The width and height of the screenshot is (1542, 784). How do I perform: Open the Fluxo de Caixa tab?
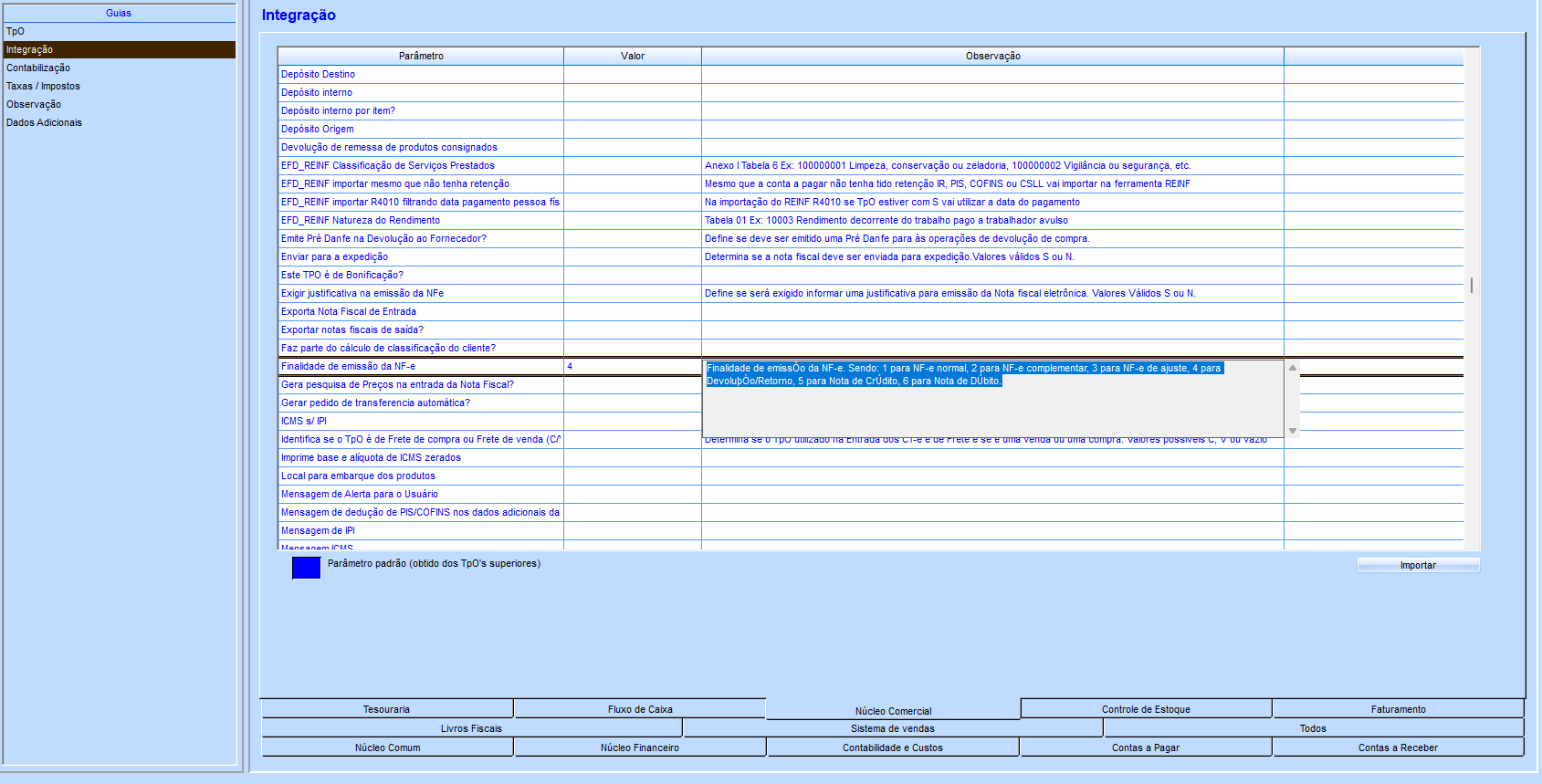(x=639, y=709)
